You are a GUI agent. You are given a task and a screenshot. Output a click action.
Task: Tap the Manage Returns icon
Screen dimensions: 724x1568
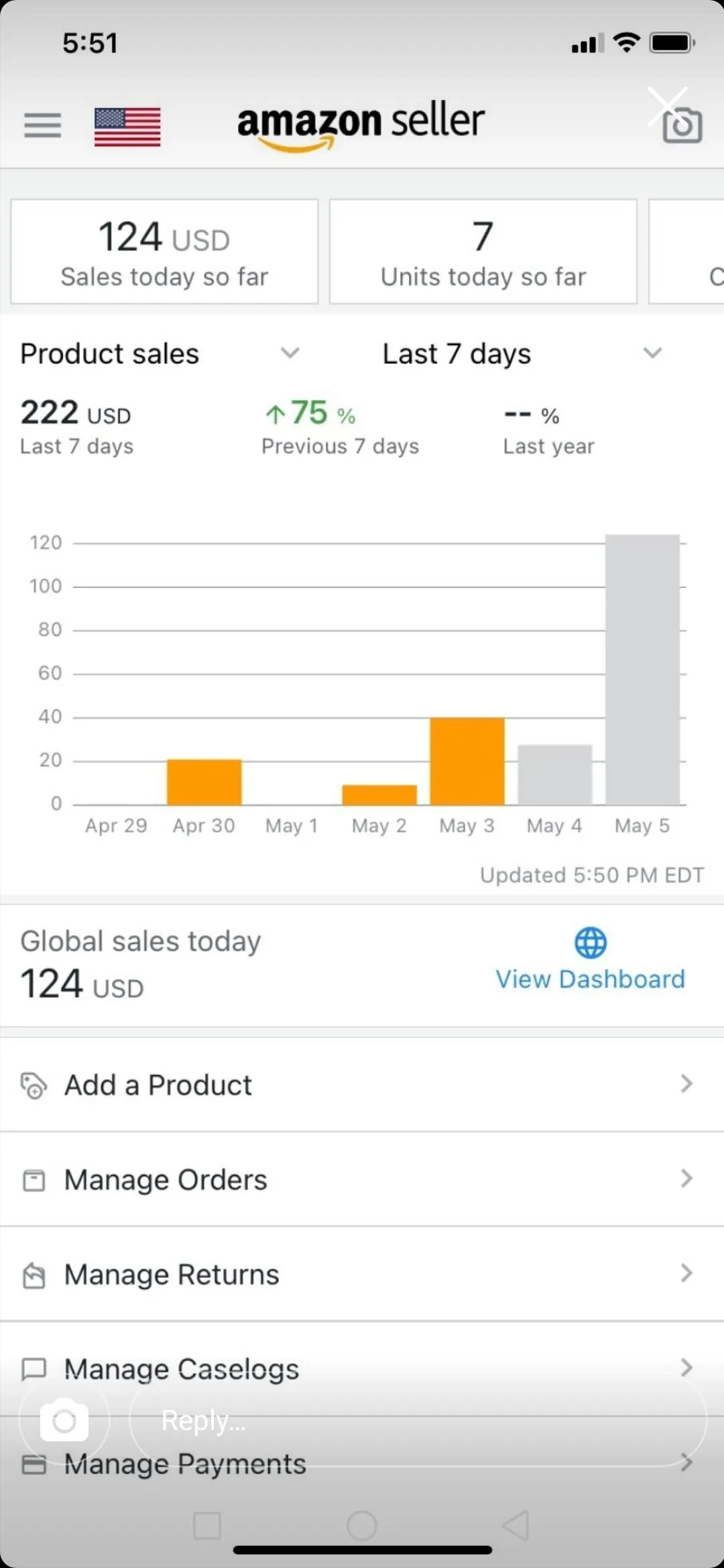(34, 1275)
